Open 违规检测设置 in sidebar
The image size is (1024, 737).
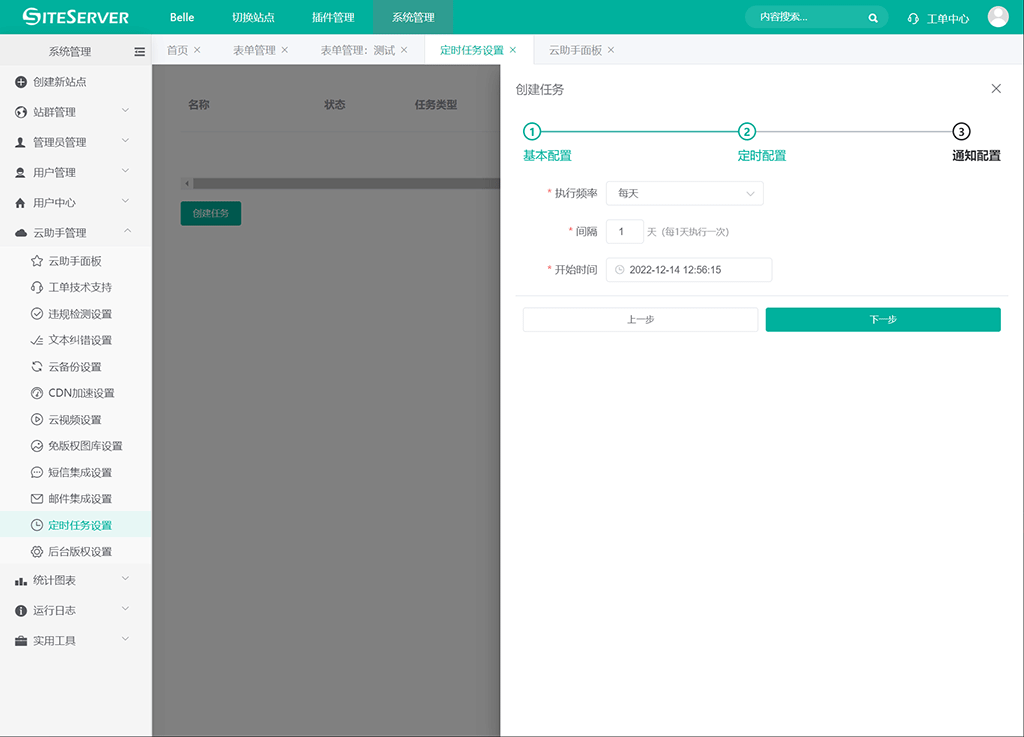(x=80, y=314)
